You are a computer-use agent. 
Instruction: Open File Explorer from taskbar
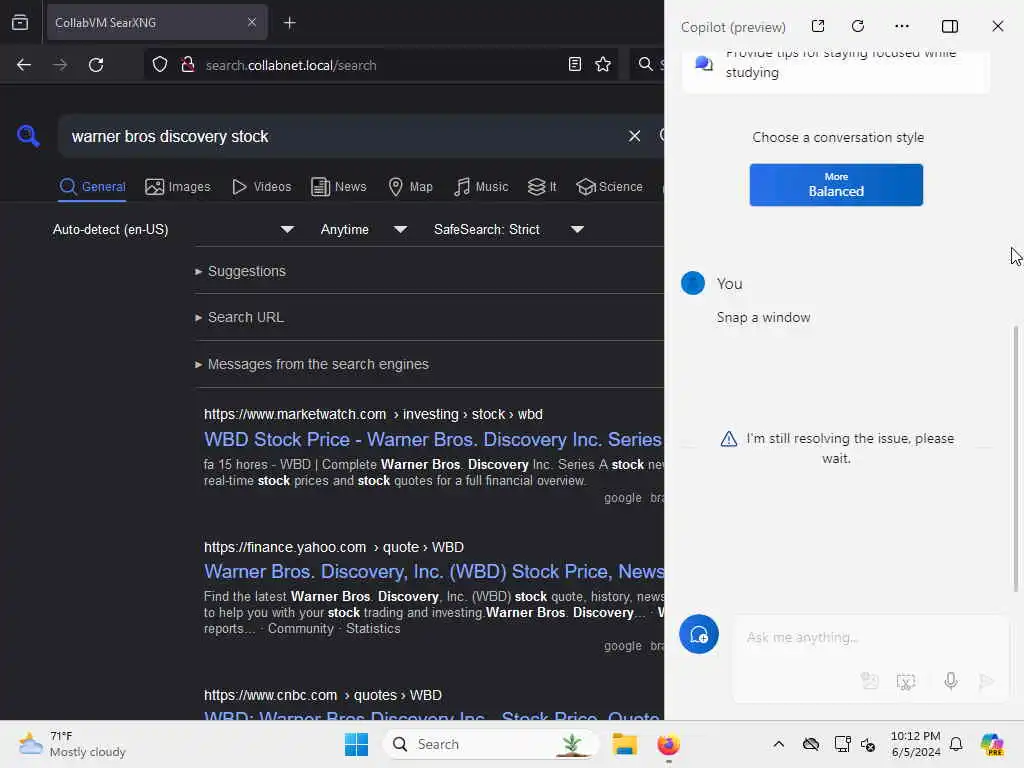[x=624, y=744]
